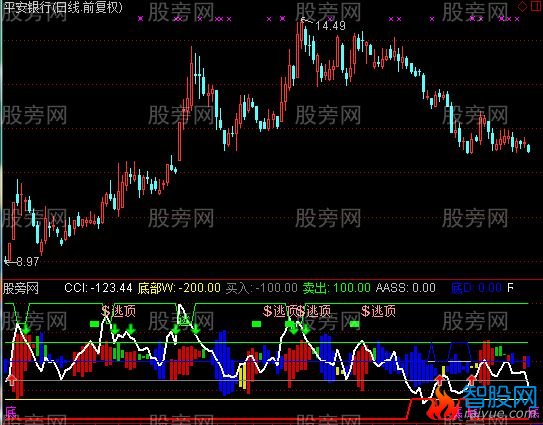Screen dimensions: 543x425
Task: Click the magenta 底 label at bottom left
Action: [10, 413]
